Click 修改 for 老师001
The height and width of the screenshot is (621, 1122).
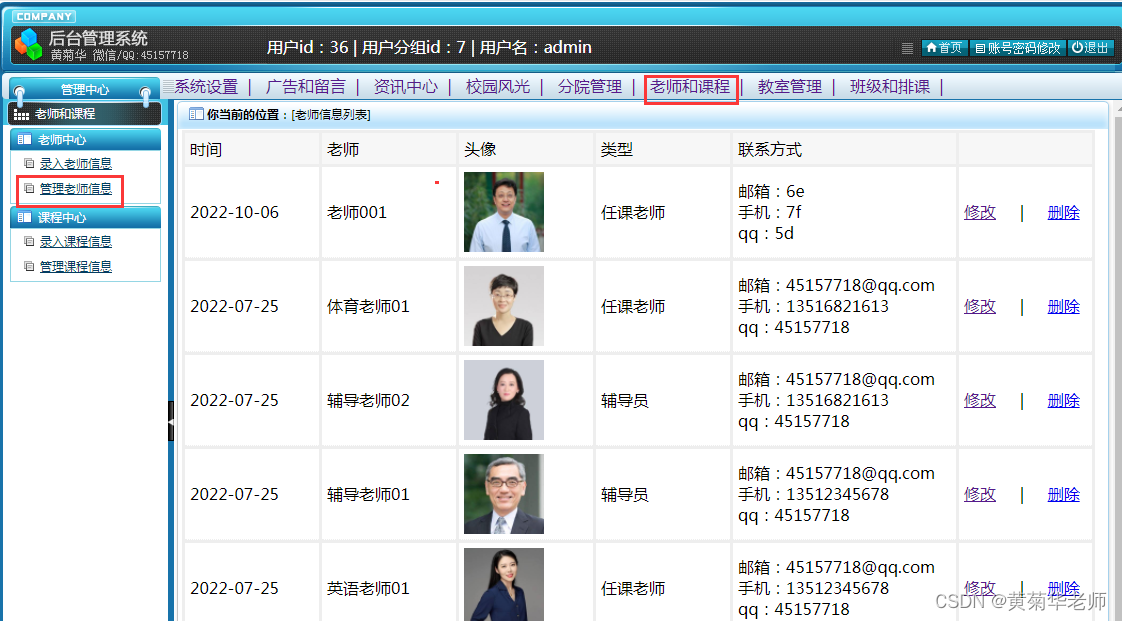click(980, 212)
